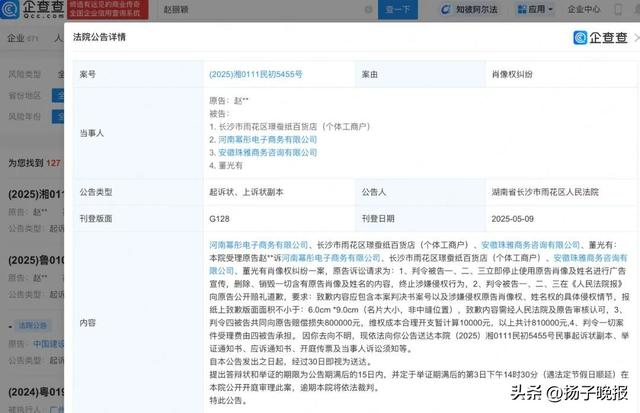Open 河南幂彤电子商务有限公司 in the party list
The image size is (640, 413).
click(x=268, y=140)
